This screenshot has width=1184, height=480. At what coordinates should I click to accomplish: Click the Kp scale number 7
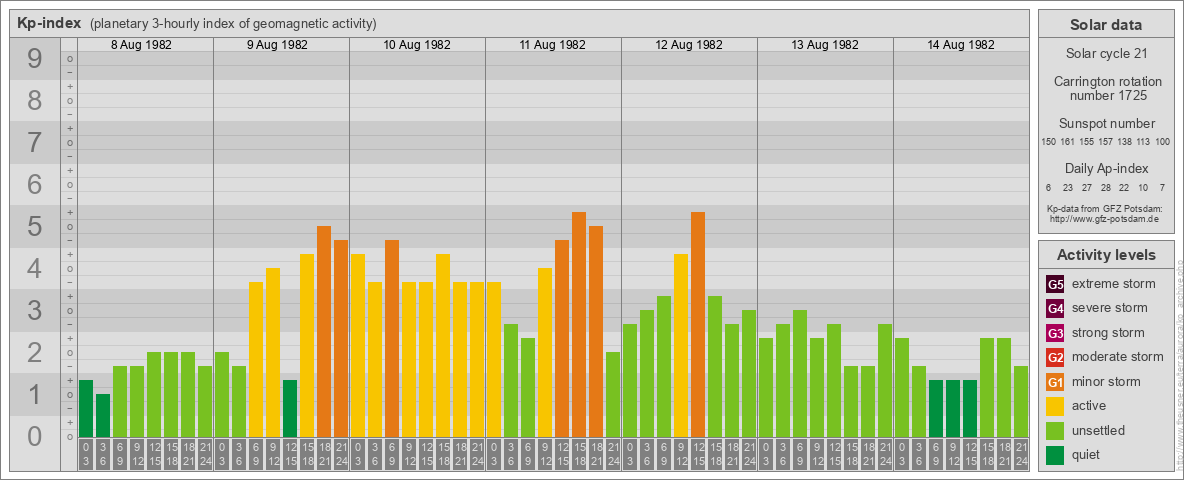[35, 143]
